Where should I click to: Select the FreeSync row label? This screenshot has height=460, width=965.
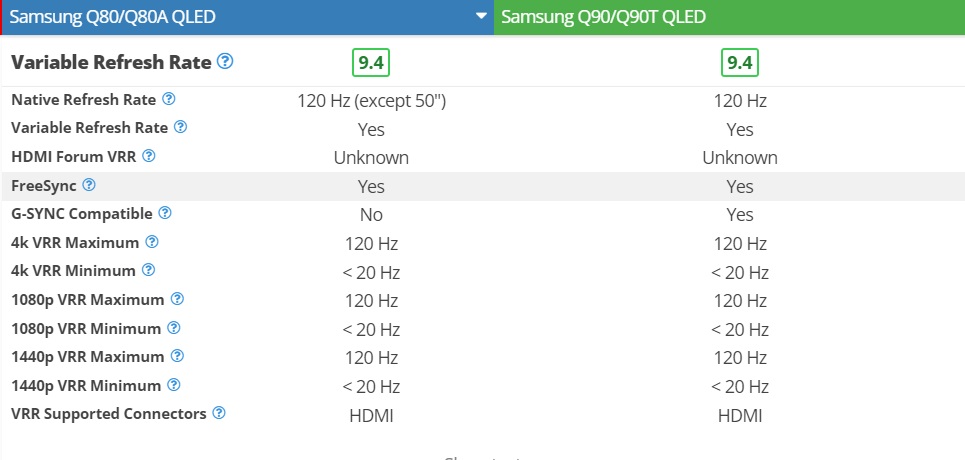[x=44, y=185]
